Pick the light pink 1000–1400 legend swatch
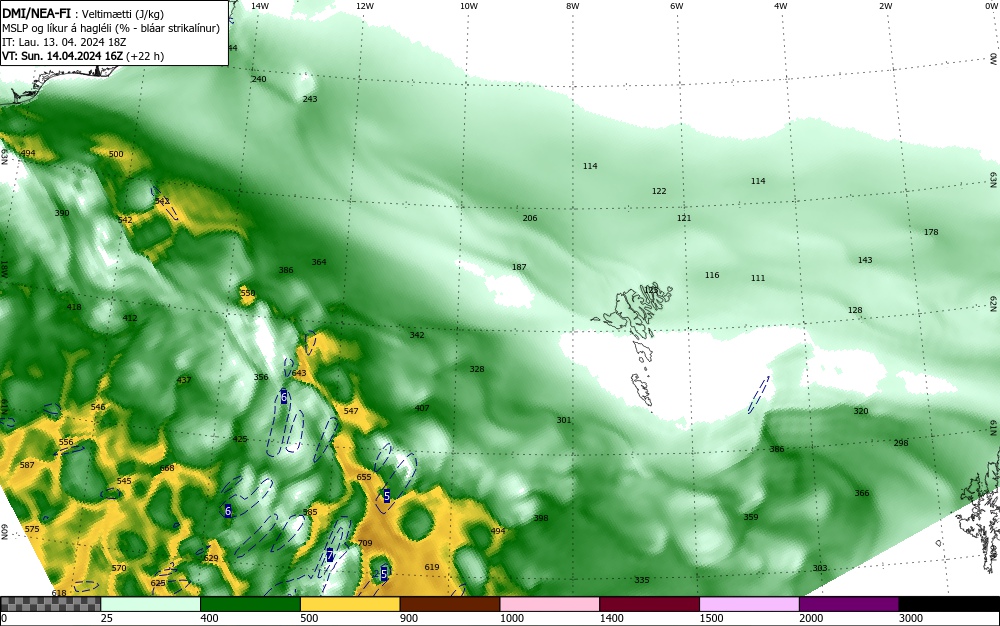Screen dimensions: 1000x626 tap(550, 604)
